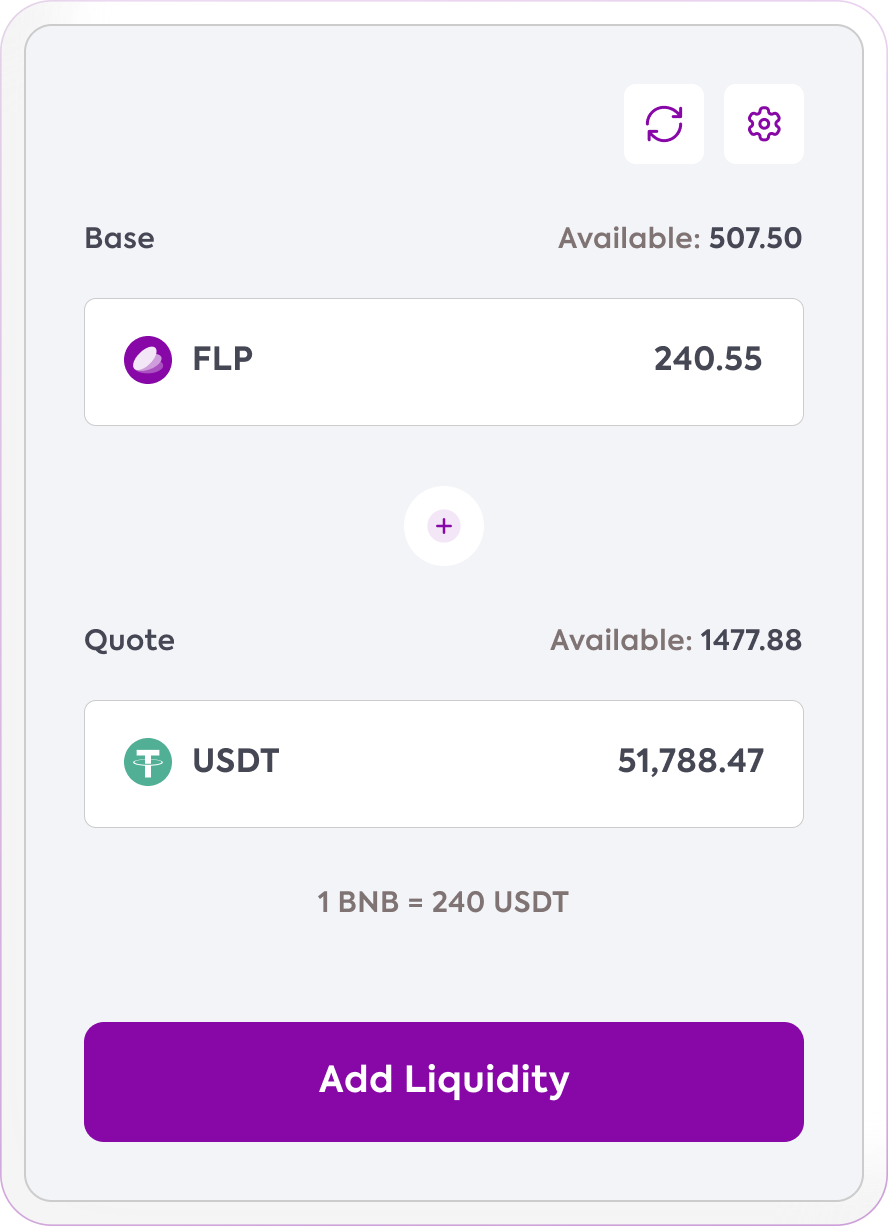Screen dimensions: 888x1226
Task: Click the white circle around the plus sign
Action: 444,526
